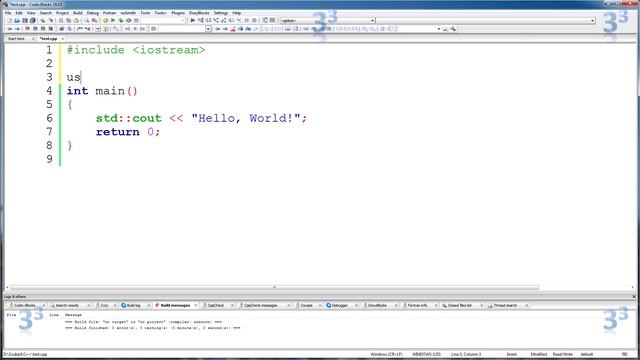
Task: Click the Find magnifier icon
Action: click(x=87, y=20)
